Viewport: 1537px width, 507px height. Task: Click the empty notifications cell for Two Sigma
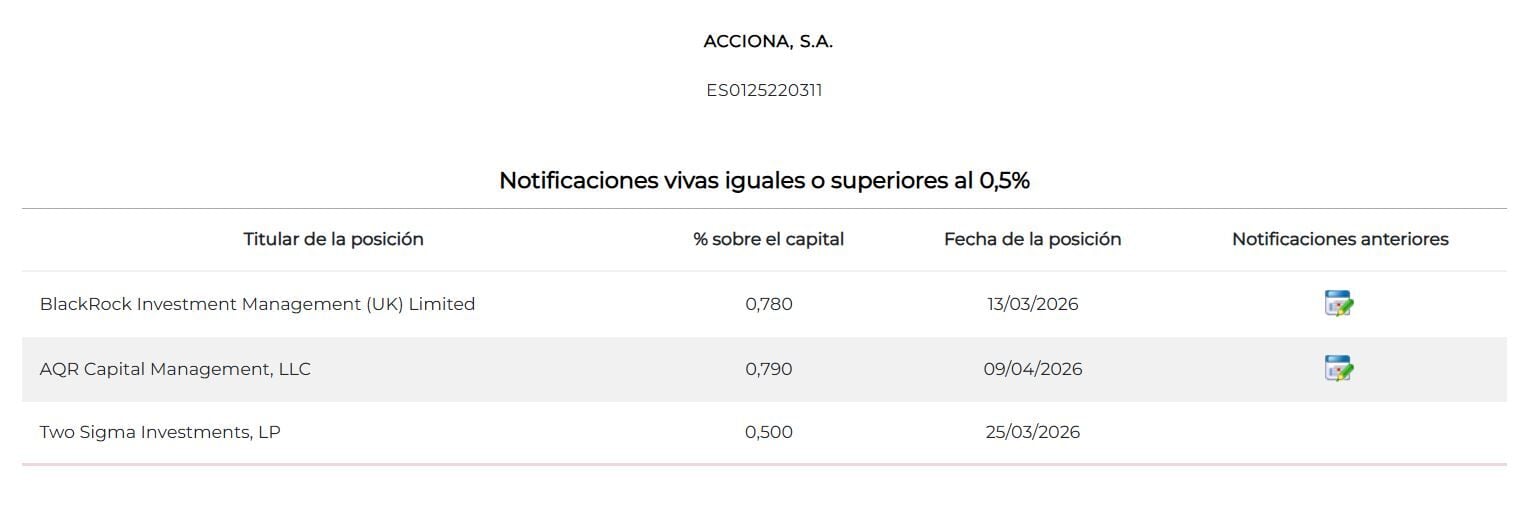1339,432
